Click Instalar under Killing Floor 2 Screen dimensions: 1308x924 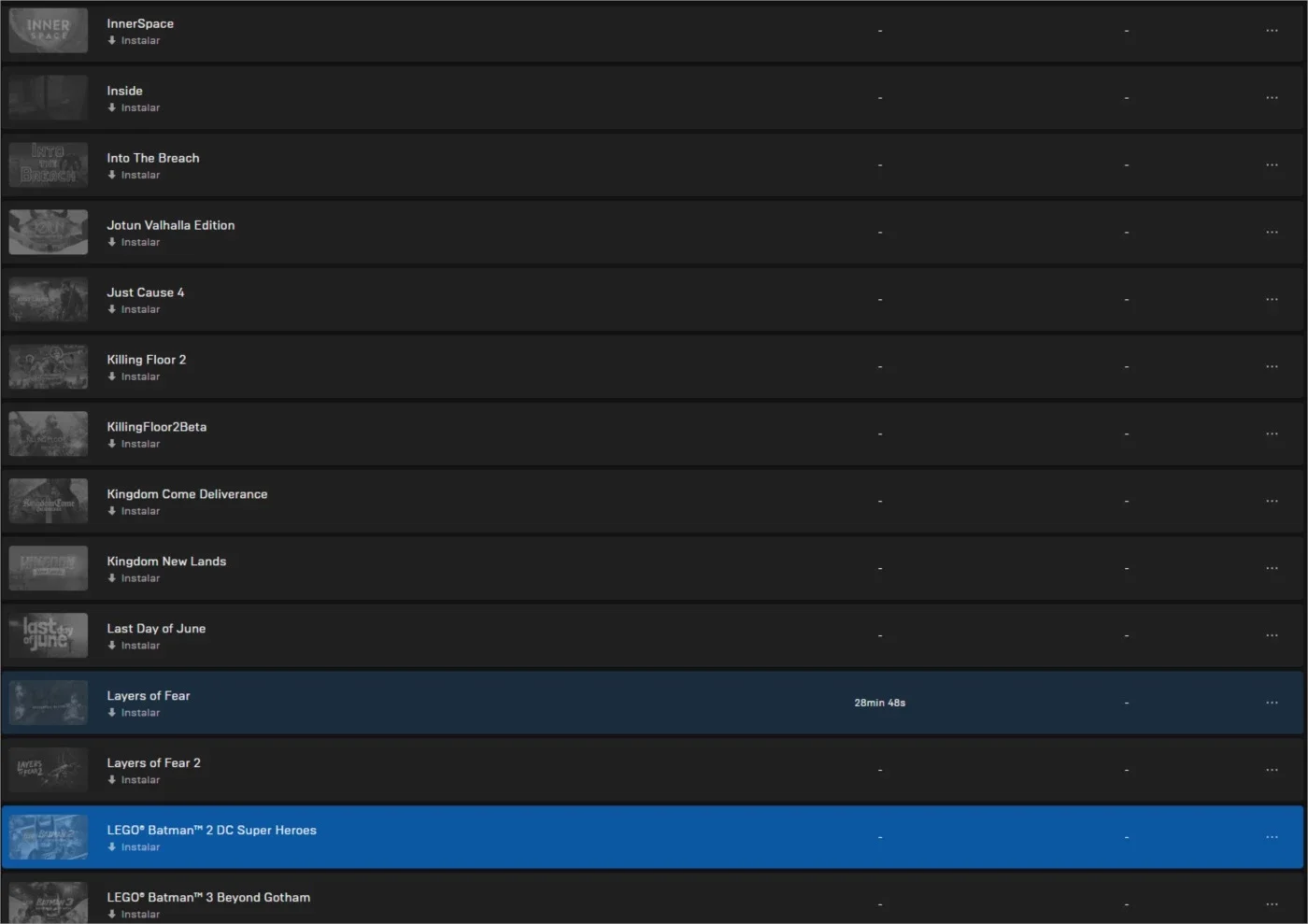pyautogui.click(x=134, y=377)
